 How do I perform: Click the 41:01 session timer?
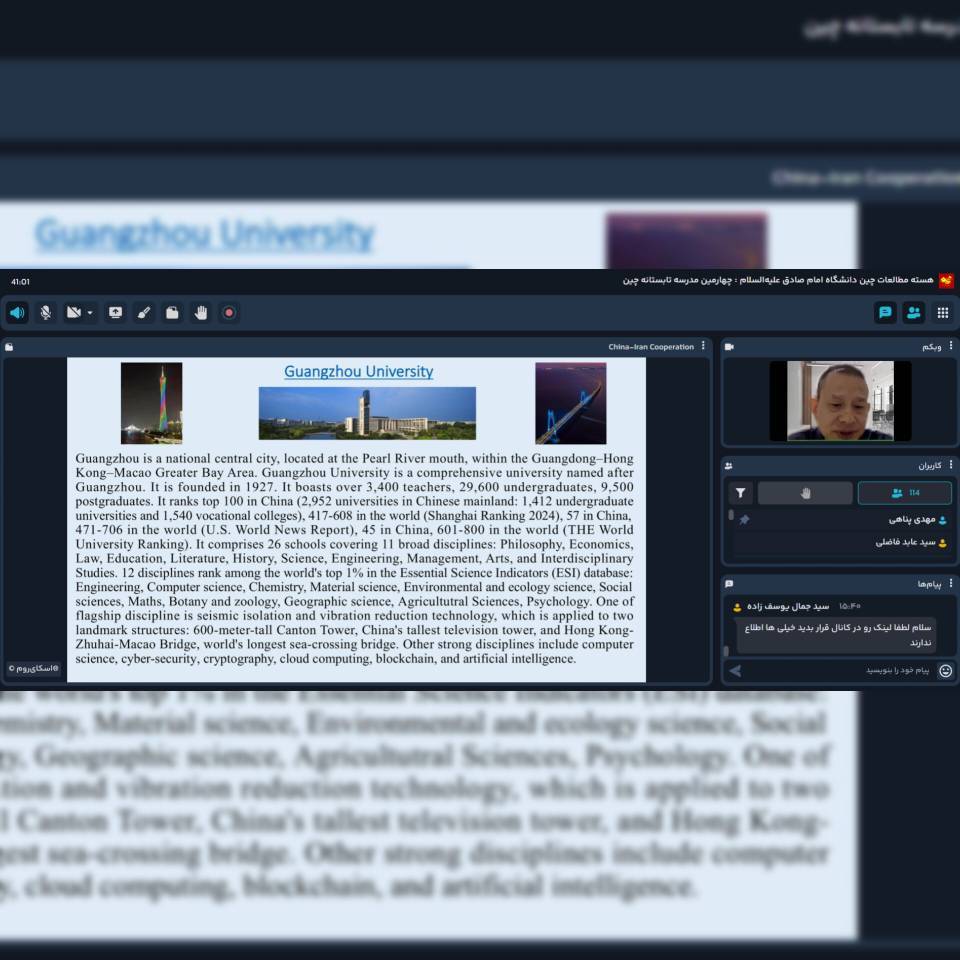(x=20, y=282)
